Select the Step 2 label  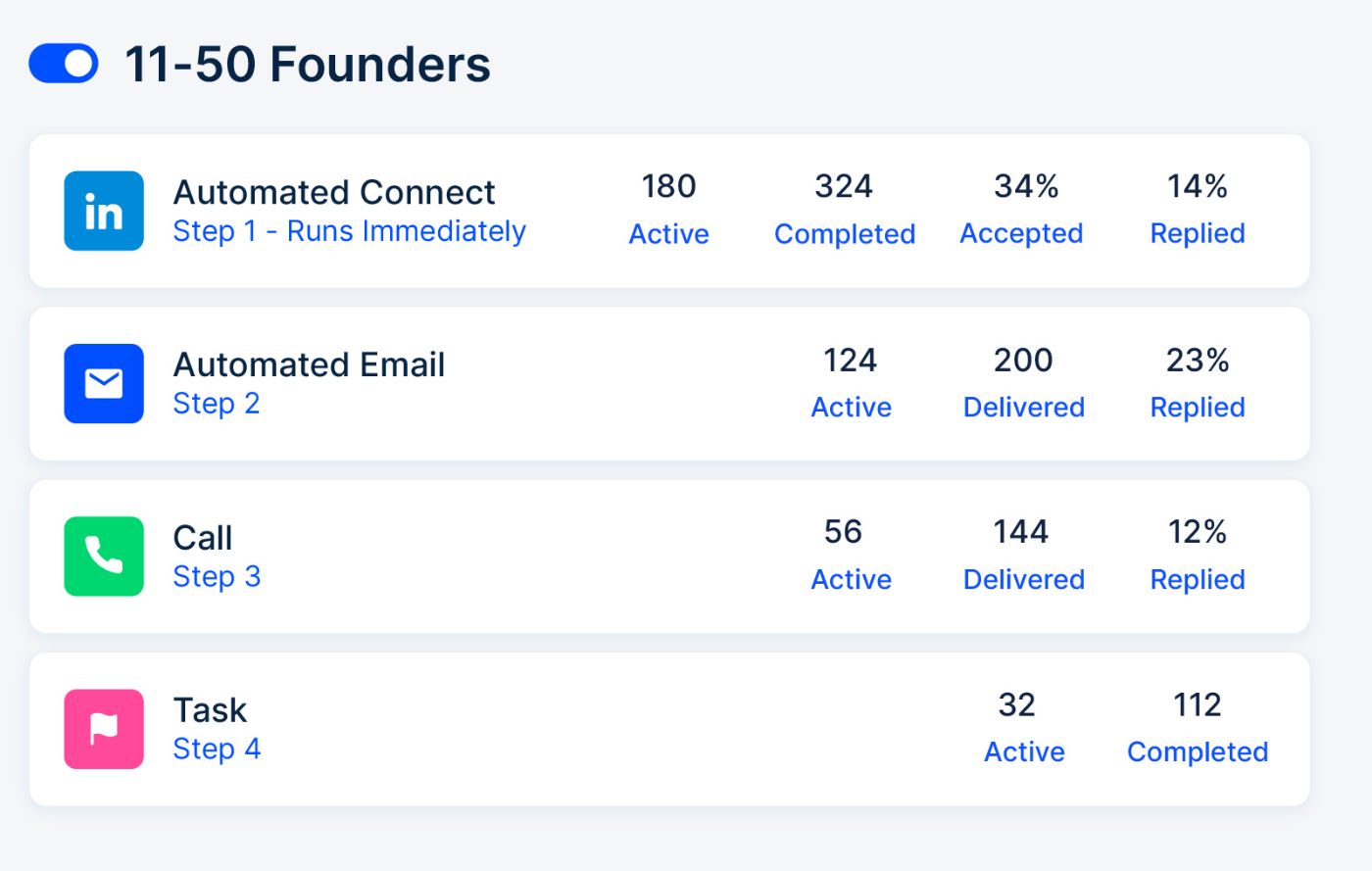tap(216, 404)
